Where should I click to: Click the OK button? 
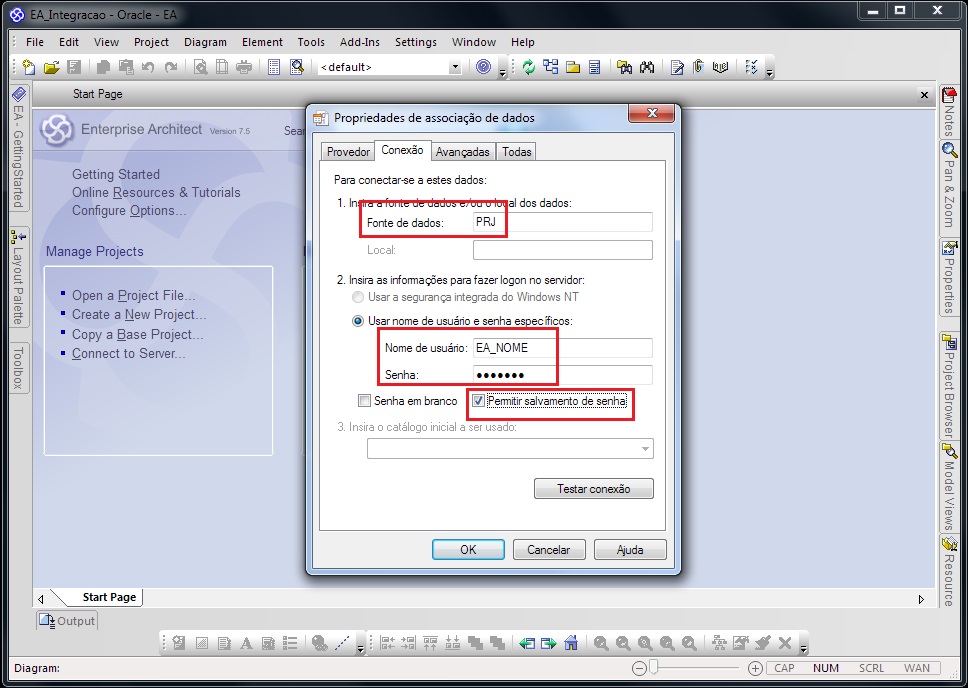pyautogui.click(x=468, y=550)
